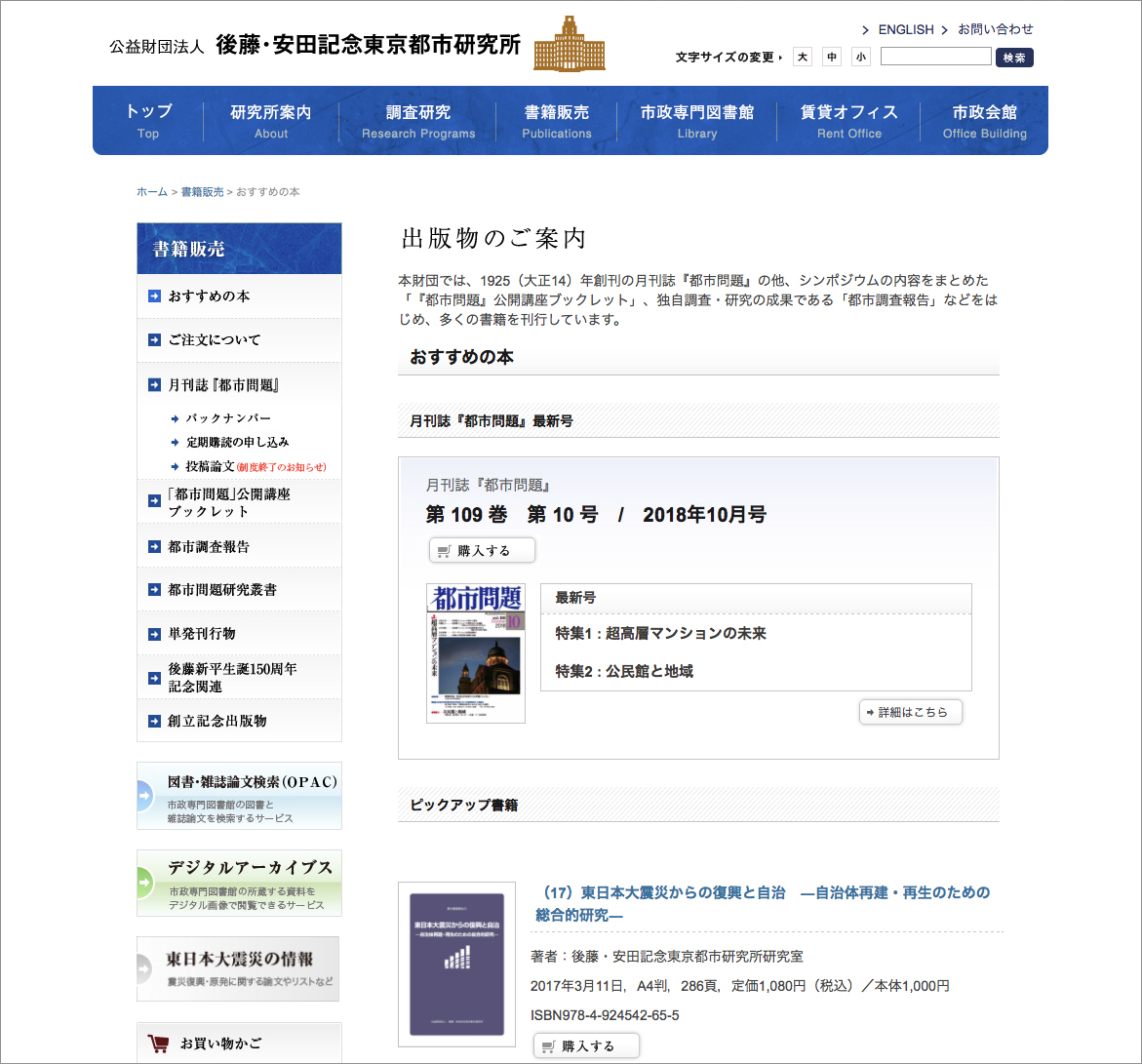Open 投稿論文 submenu item
Viewport: 1142px width, 1064px height.
click(210, 466)
